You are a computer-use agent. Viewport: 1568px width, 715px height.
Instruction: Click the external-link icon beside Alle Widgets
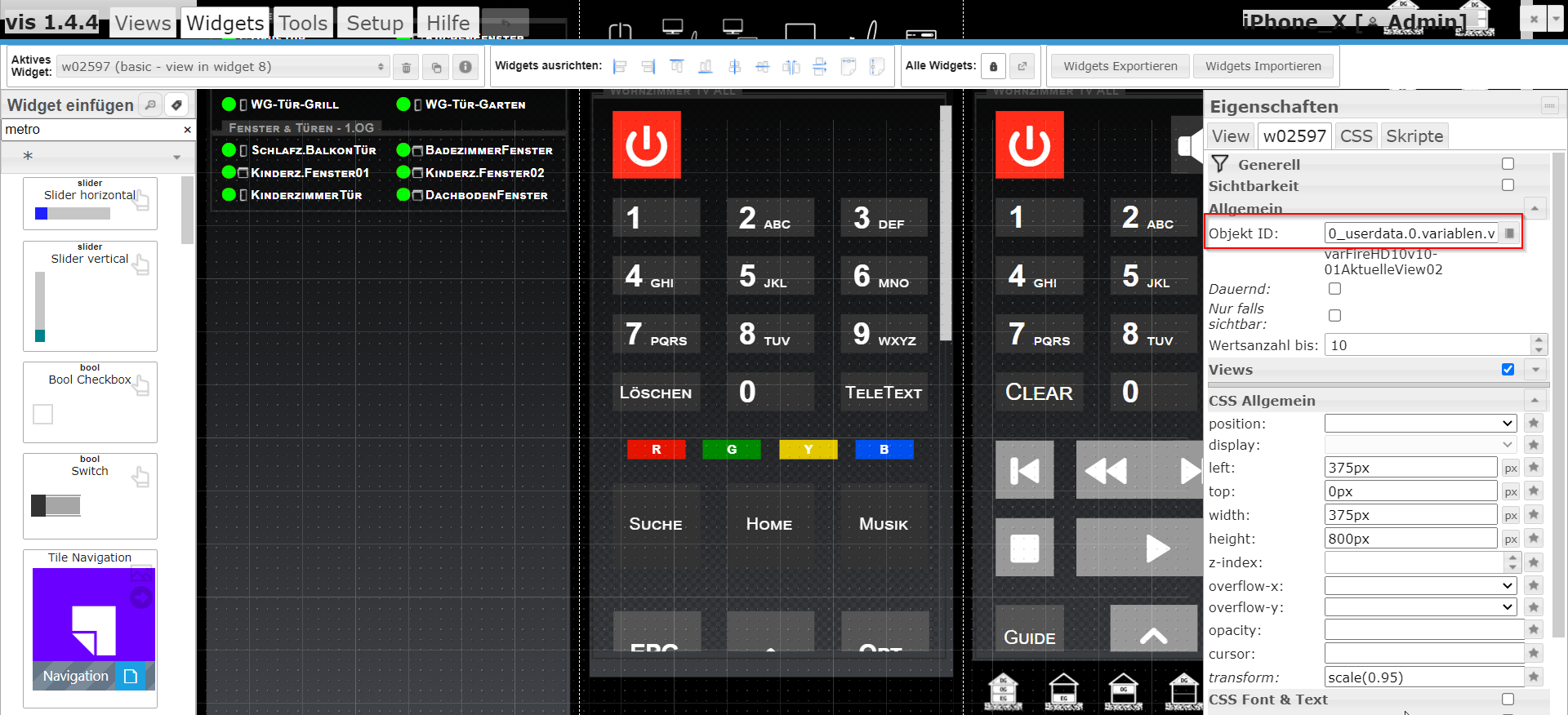(x=1022, y=66)
